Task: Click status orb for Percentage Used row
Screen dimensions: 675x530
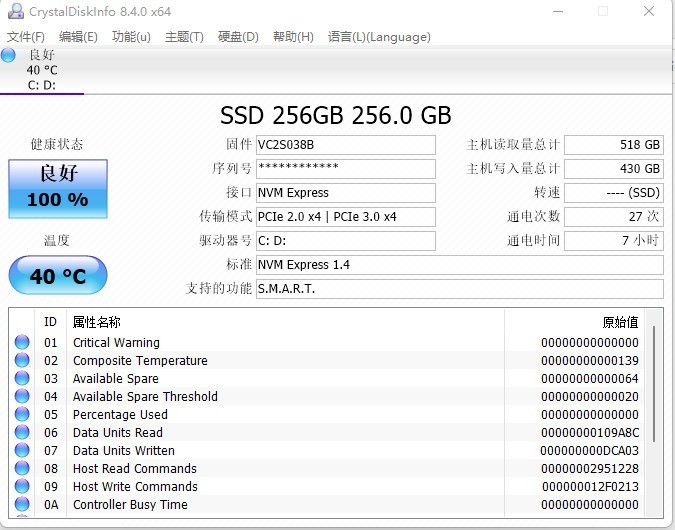Action: pyautogui.click(x=22, y=414)
